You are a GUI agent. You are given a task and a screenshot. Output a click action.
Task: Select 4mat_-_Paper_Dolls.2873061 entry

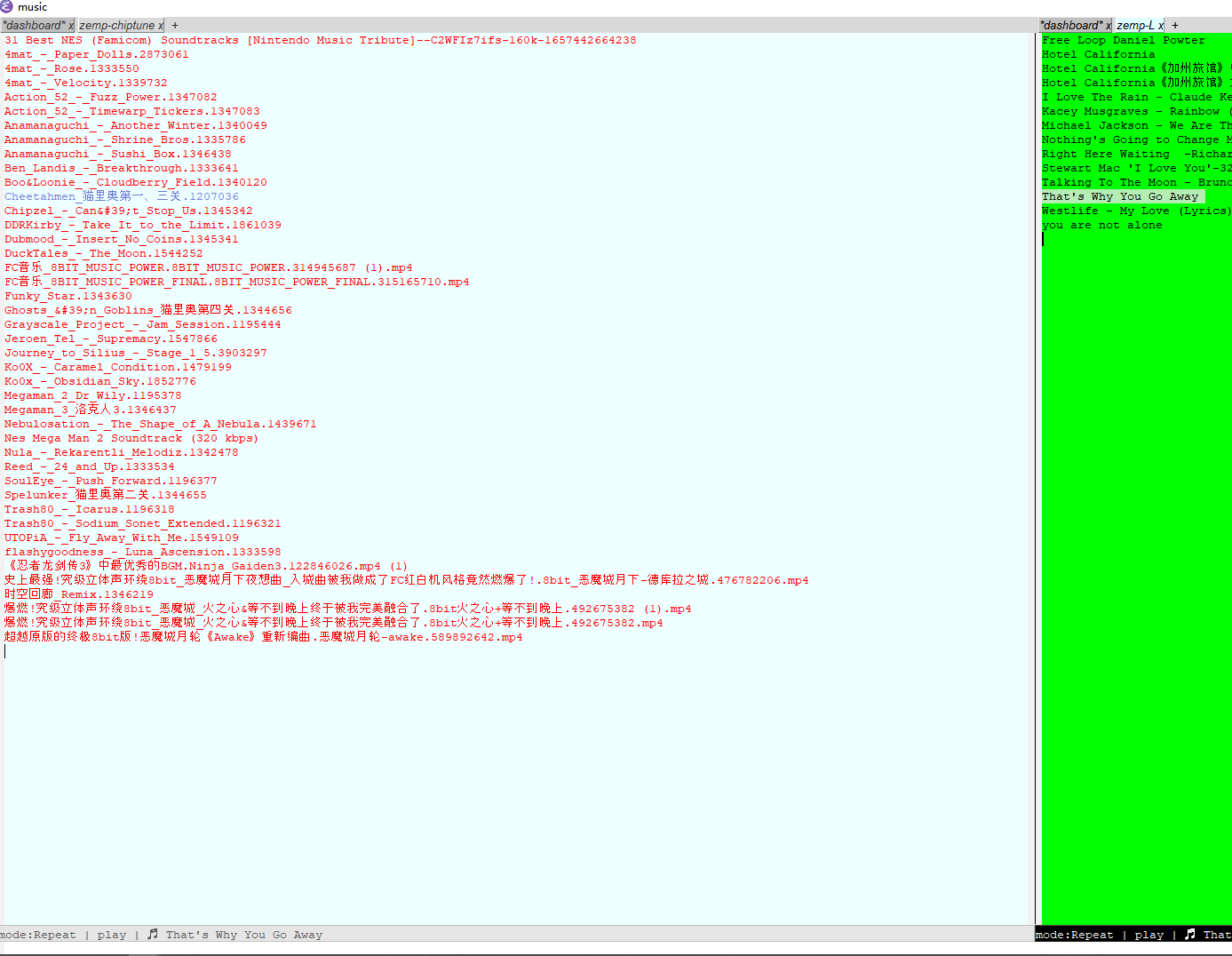(97, 54)
